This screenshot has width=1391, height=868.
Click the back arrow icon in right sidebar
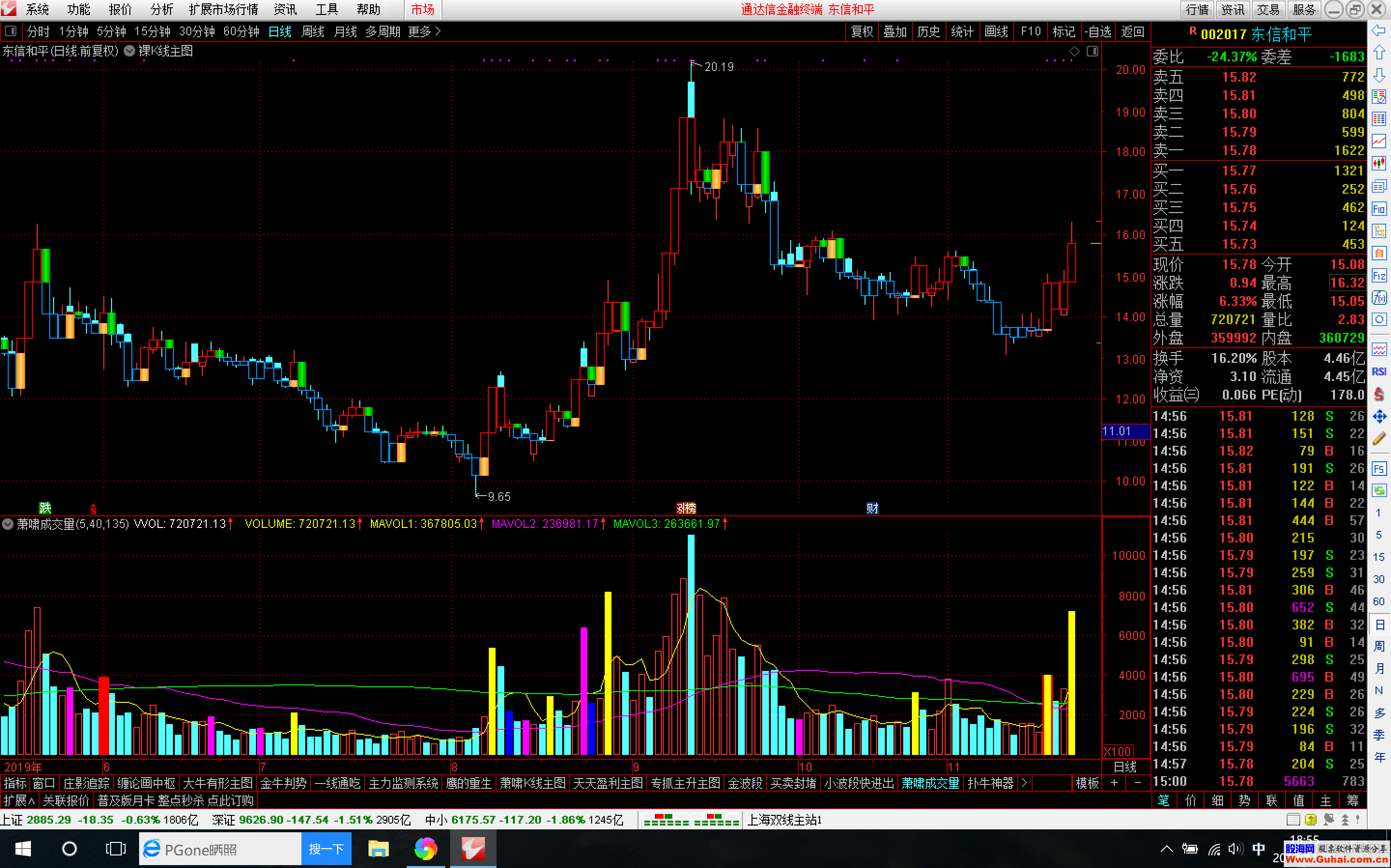pyautogui.click(x=1379, y=30)
